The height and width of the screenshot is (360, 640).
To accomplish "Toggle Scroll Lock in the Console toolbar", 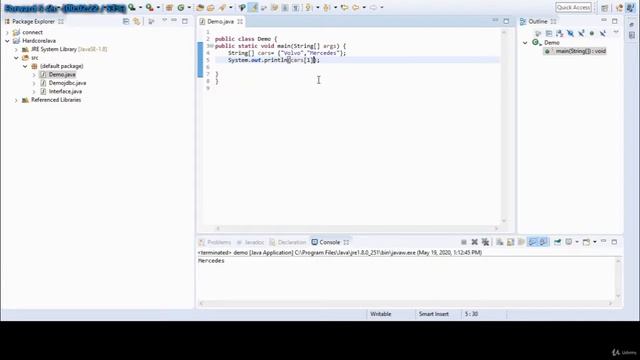I will [510, 242].
